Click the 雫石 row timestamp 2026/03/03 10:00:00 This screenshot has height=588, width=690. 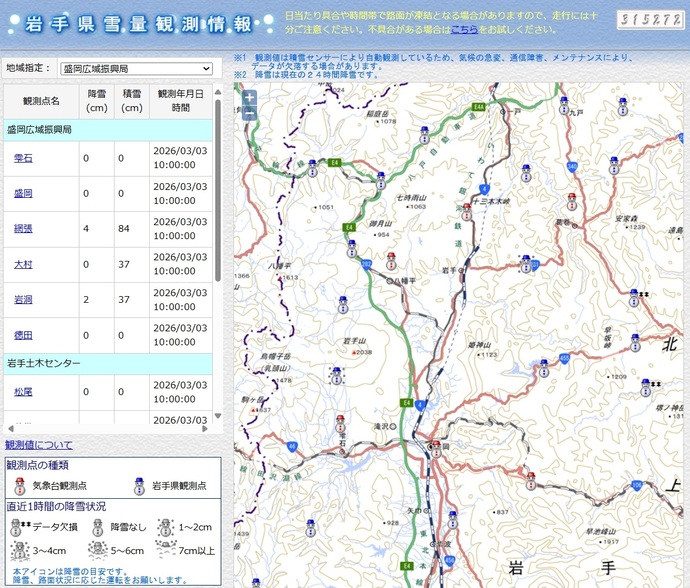pyautogui.click(x=180, y=158)
